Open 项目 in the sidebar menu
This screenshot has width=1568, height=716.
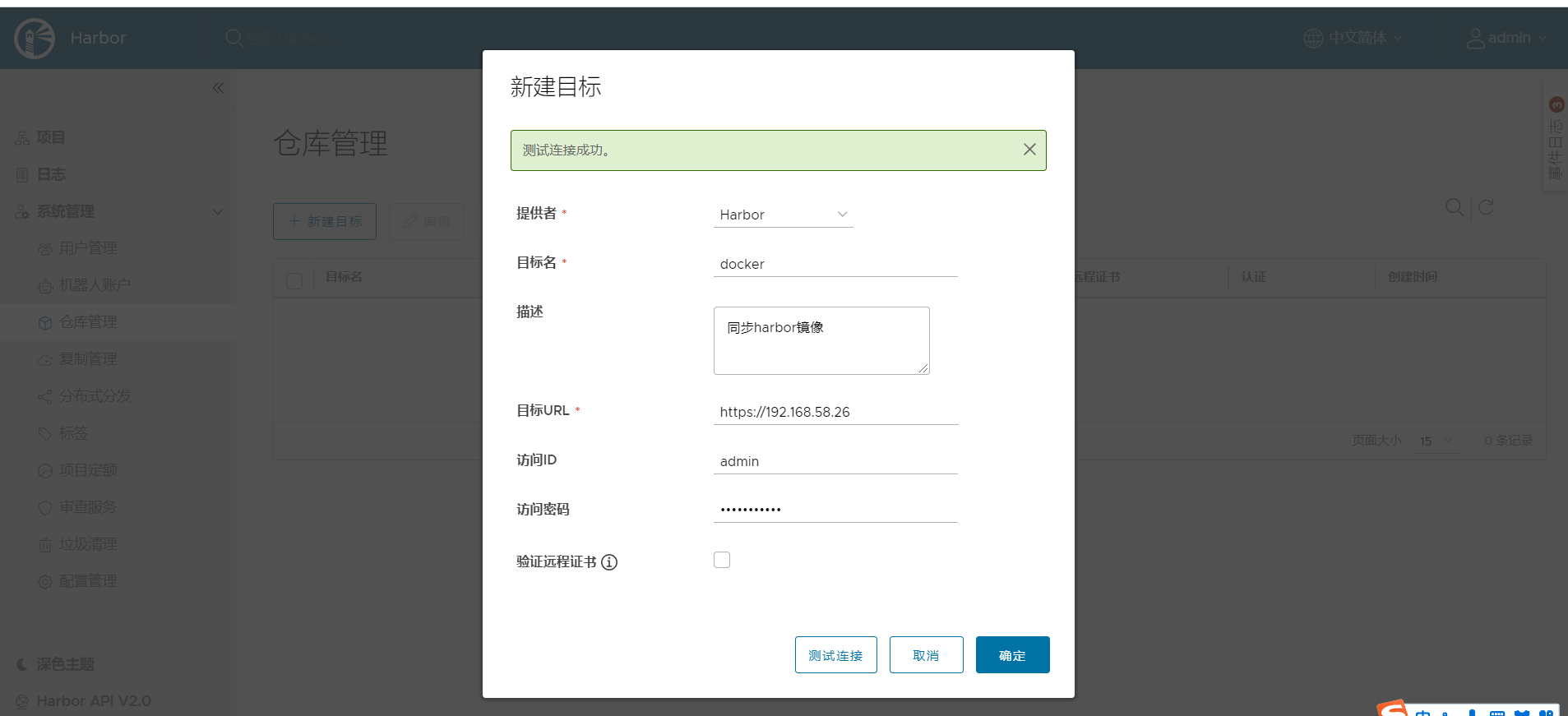tap(51, 138)
